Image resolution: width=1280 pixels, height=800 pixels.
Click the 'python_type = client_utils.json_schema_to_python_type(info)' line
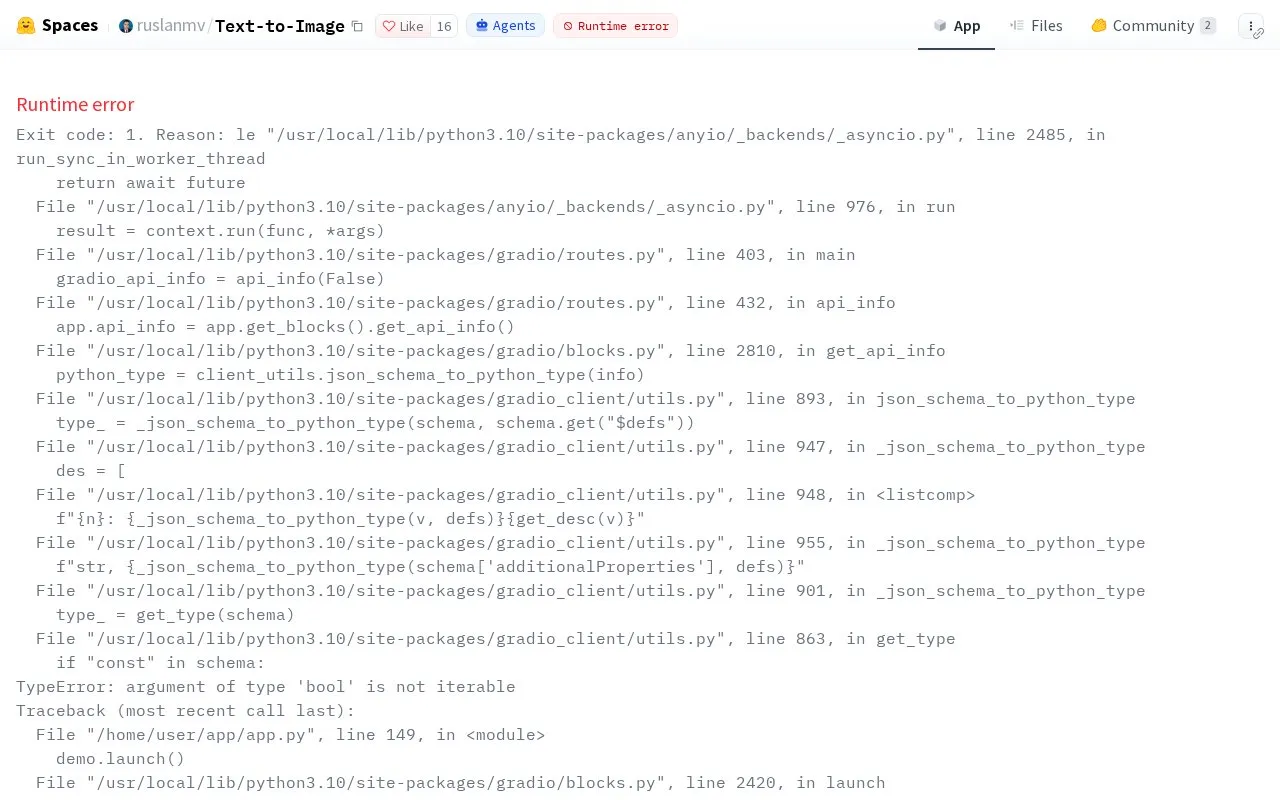click(x=351, y=374)
